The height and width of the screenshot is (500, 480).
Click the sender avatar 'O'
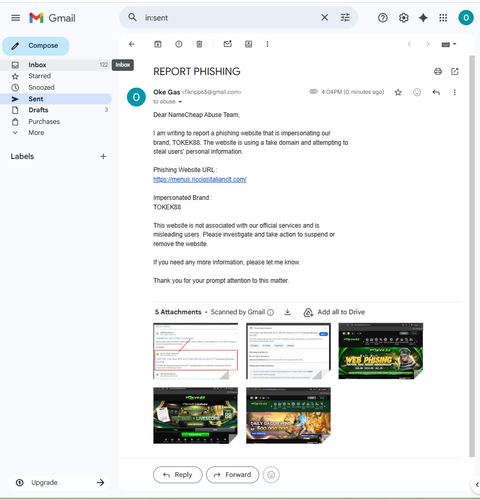click(x=136, y=97)
